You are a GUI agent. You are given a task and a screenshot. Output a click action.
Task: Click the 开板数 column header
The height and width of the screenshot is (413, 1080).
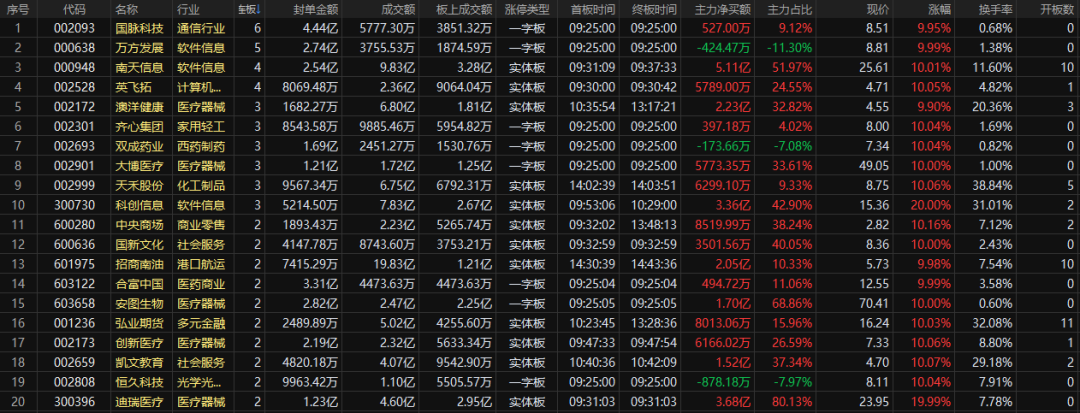(x=1057, y=10)
